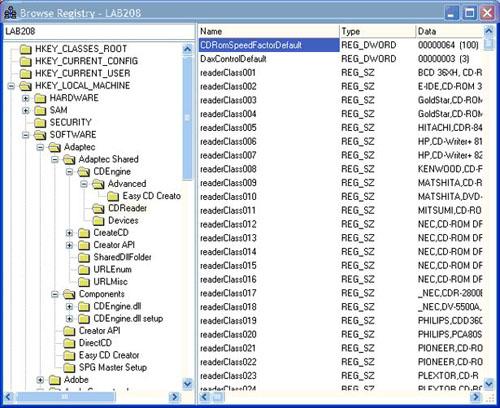The height and width of the screenshot is (408, 500).
Task: Click the HKEY_CURRENT_CONFIG folder icon
Action: (x=26, y=61)
